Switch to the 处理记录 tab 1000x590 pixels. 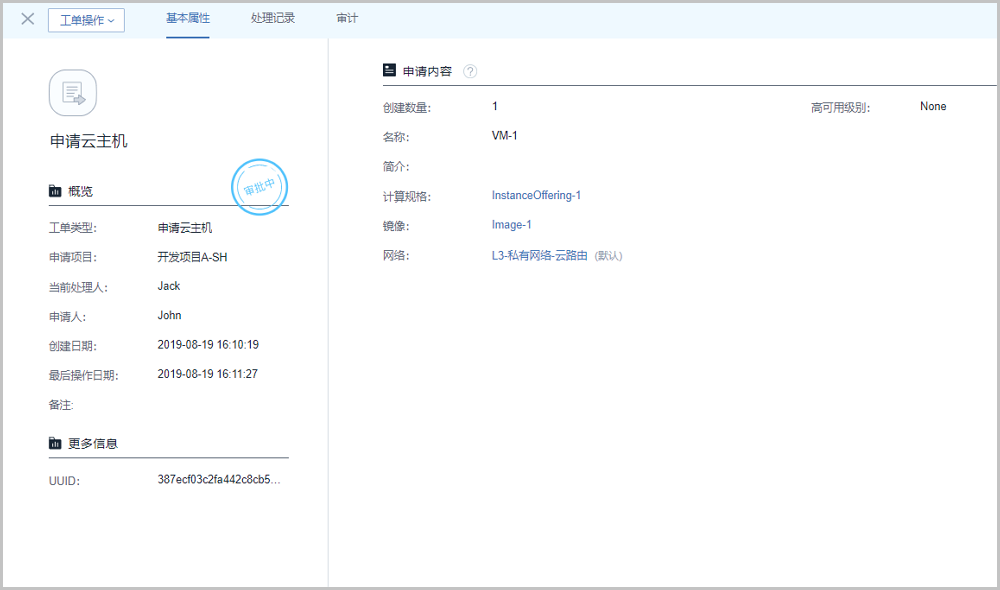(x=273, y=19)
